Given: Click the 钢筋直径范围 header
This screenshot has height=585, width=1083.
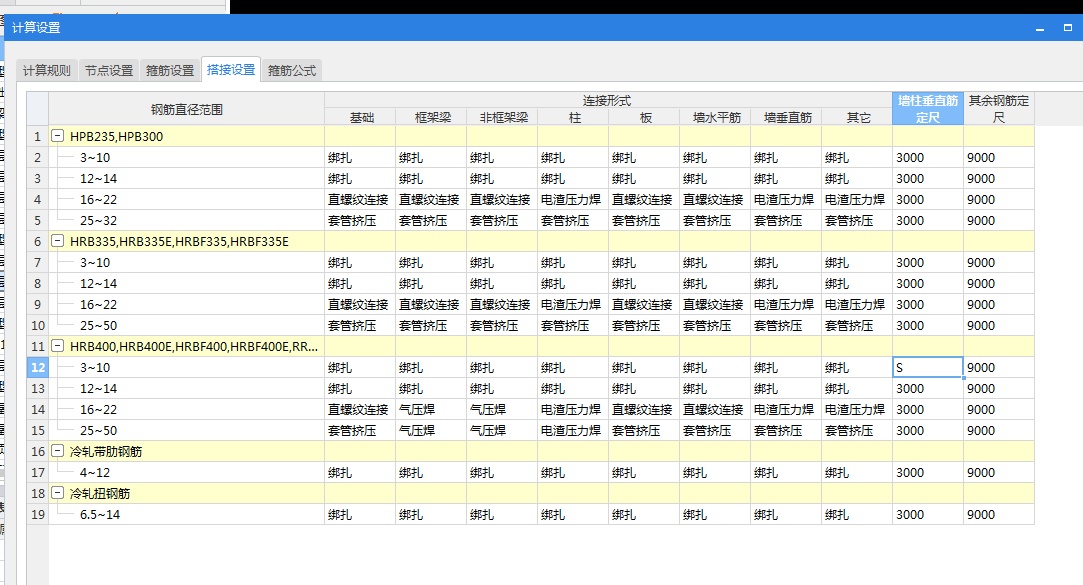Looking at the screenshot, I should [186, 109].
